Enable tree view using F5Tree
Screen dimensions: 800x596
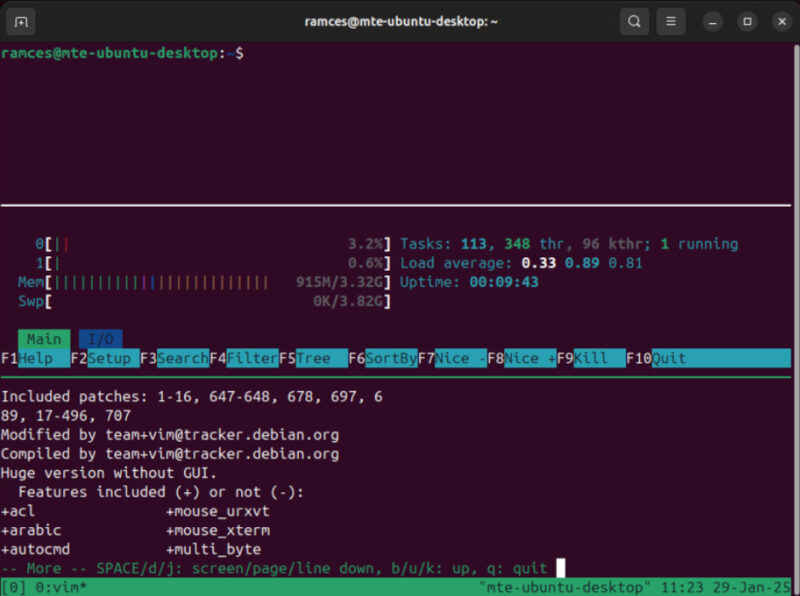(310, 358)
